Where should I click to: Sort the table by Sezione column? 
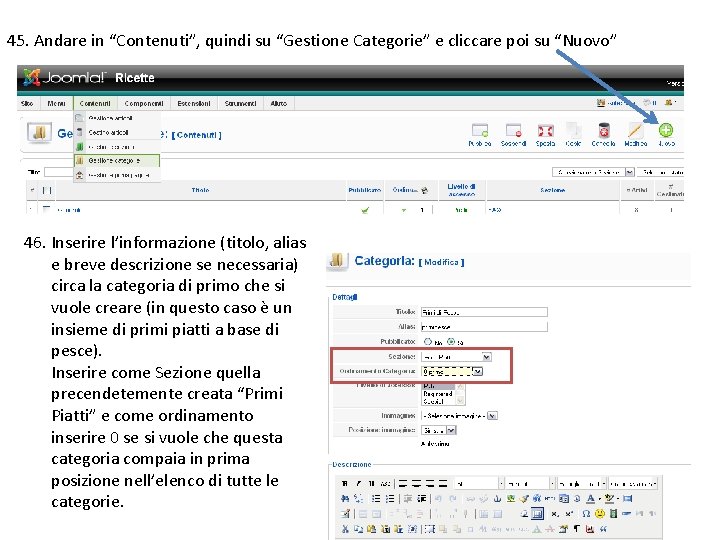pyautogui.click(x=552, y=190)
